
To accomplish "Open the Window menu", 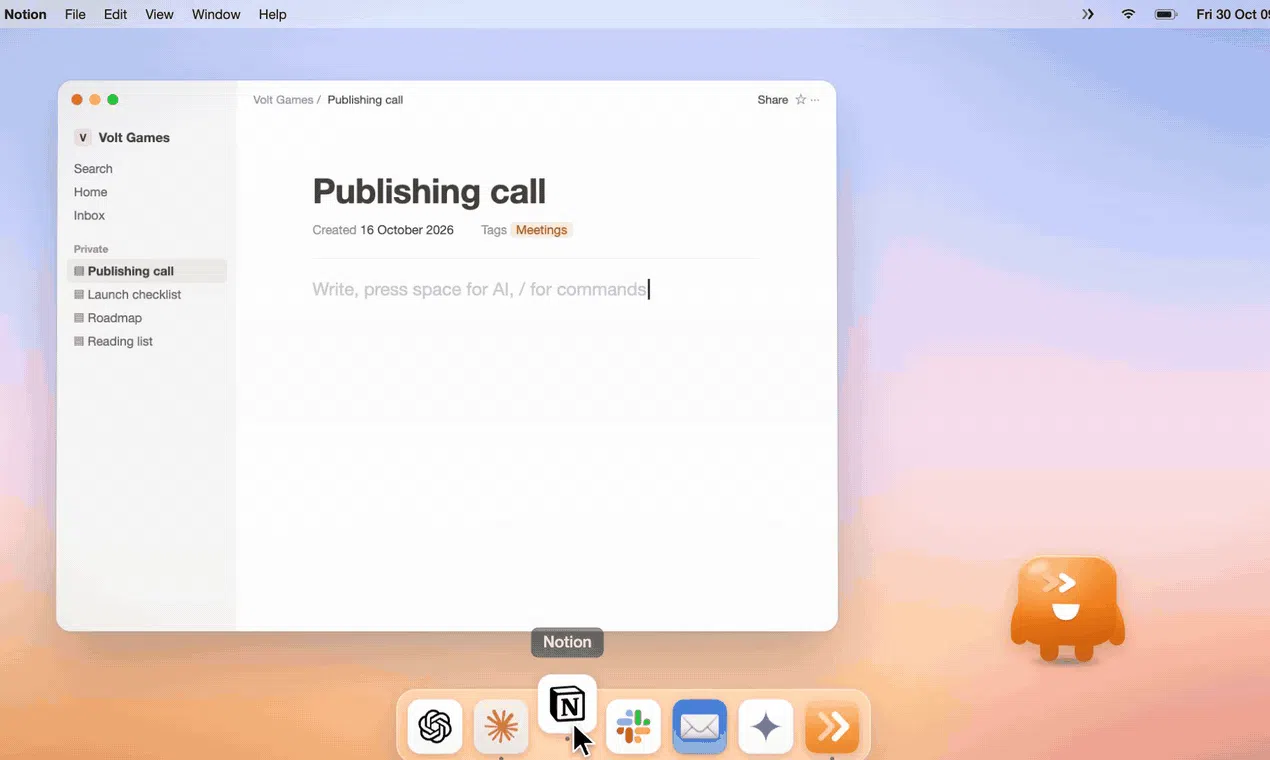I will click(x=216, y=14).
